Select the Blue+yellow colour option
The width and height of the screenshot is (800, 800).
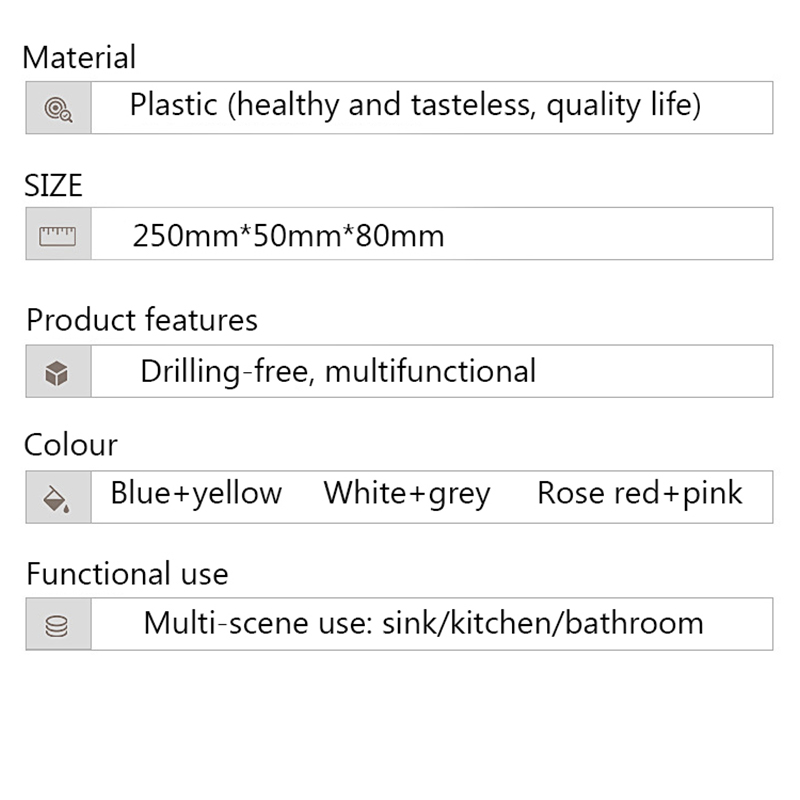point(196,493)
